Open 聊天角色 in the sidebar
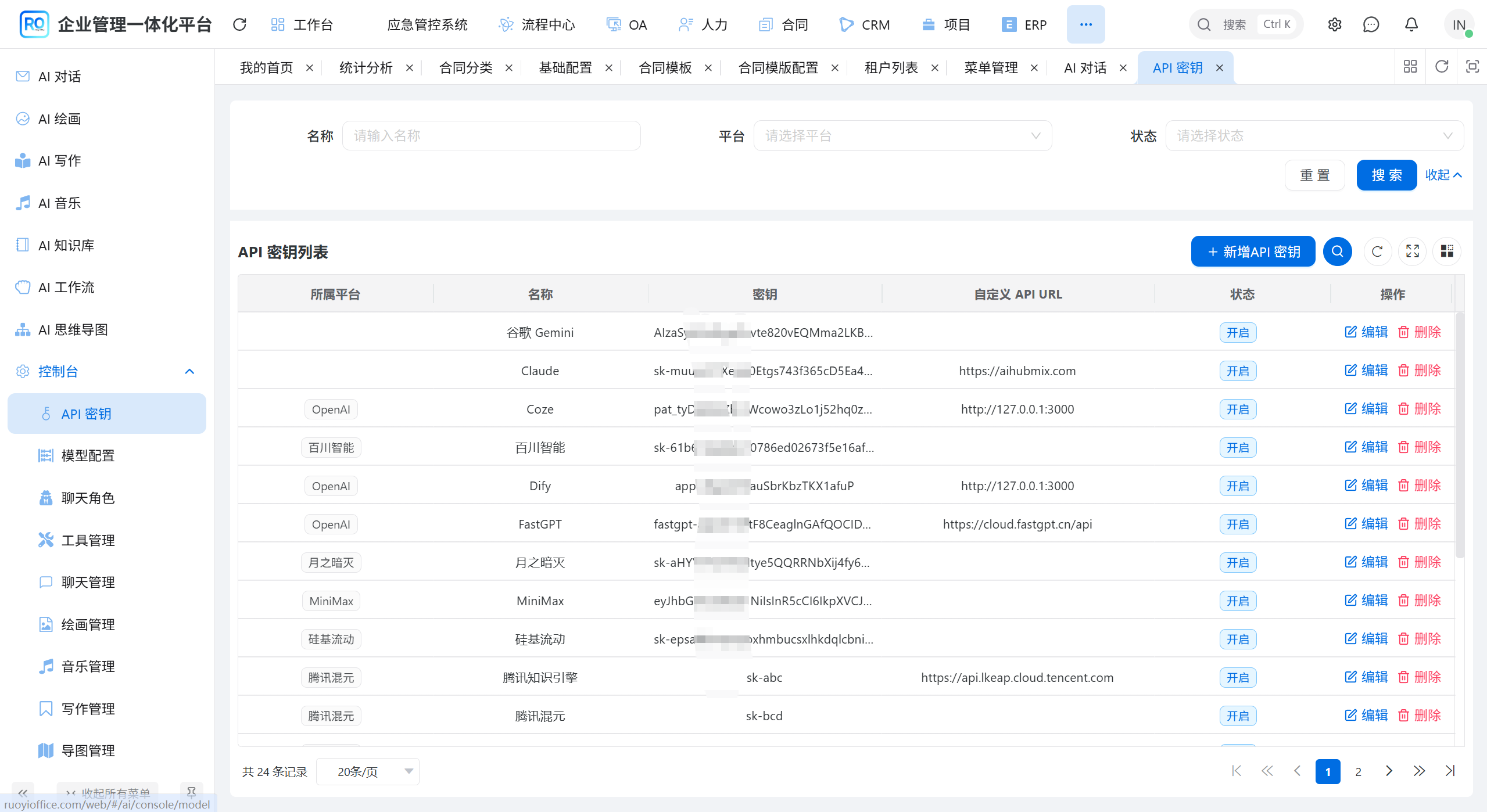 coord(107,498)
